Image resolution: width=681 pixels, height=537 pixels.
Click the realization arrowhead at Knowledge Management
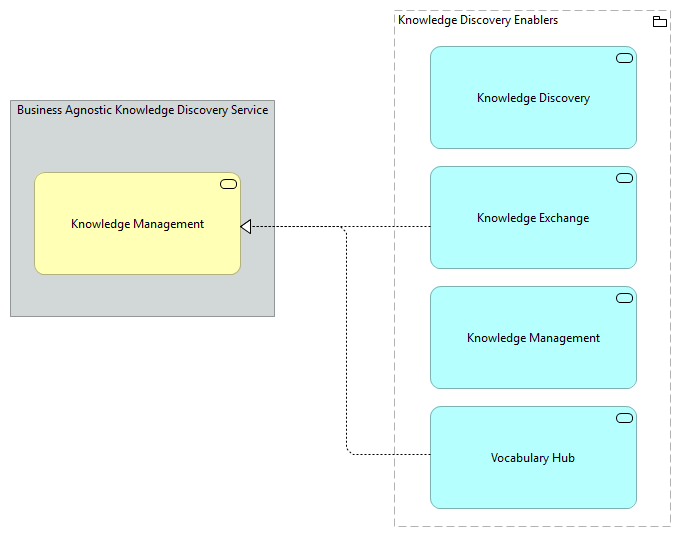[246, 226]
